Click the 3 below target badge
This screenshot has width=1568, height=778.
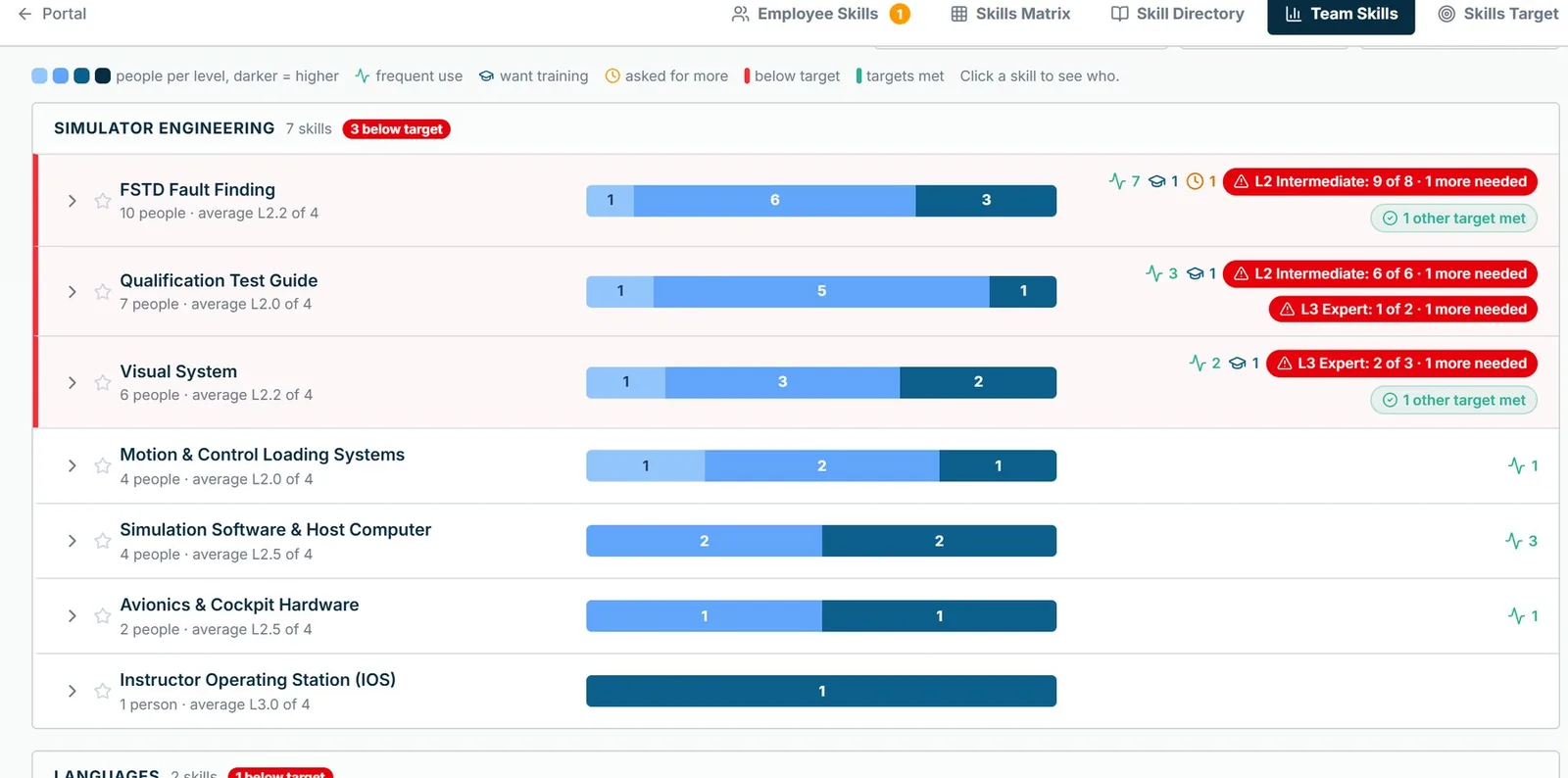click(x=396, y=129)
